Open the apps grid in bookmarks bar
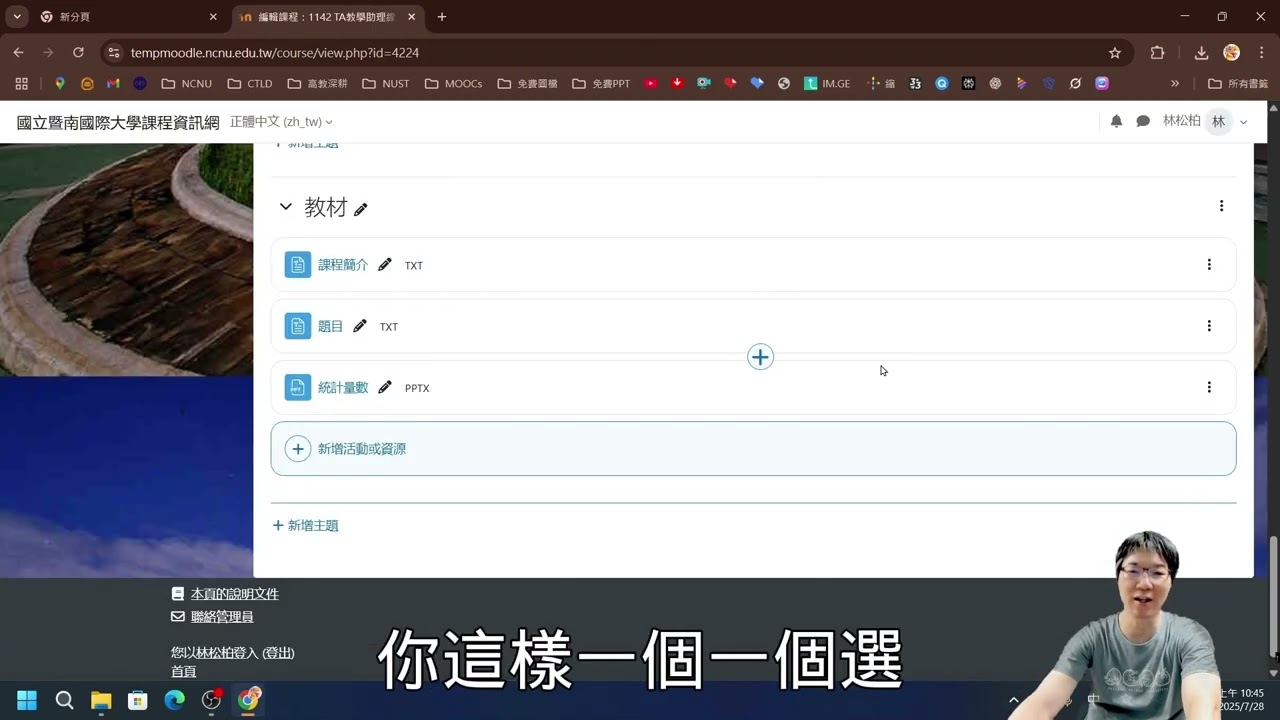 click(x=21, y=84)
